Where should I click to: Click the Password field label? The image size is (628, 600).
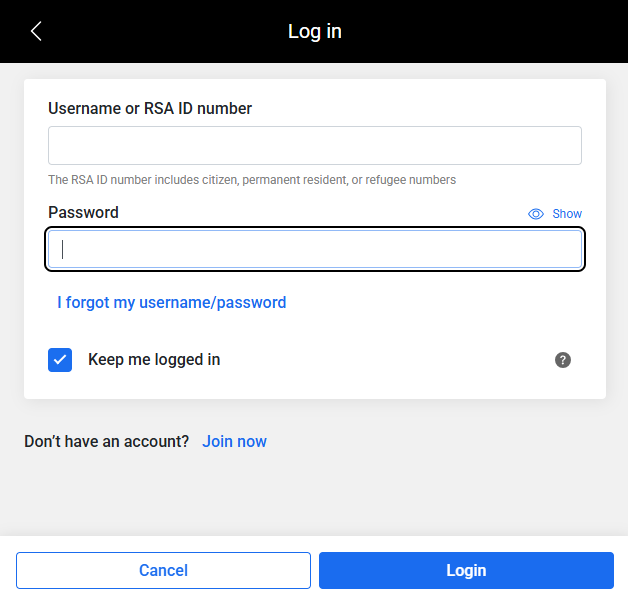click(x=83, y=212)
